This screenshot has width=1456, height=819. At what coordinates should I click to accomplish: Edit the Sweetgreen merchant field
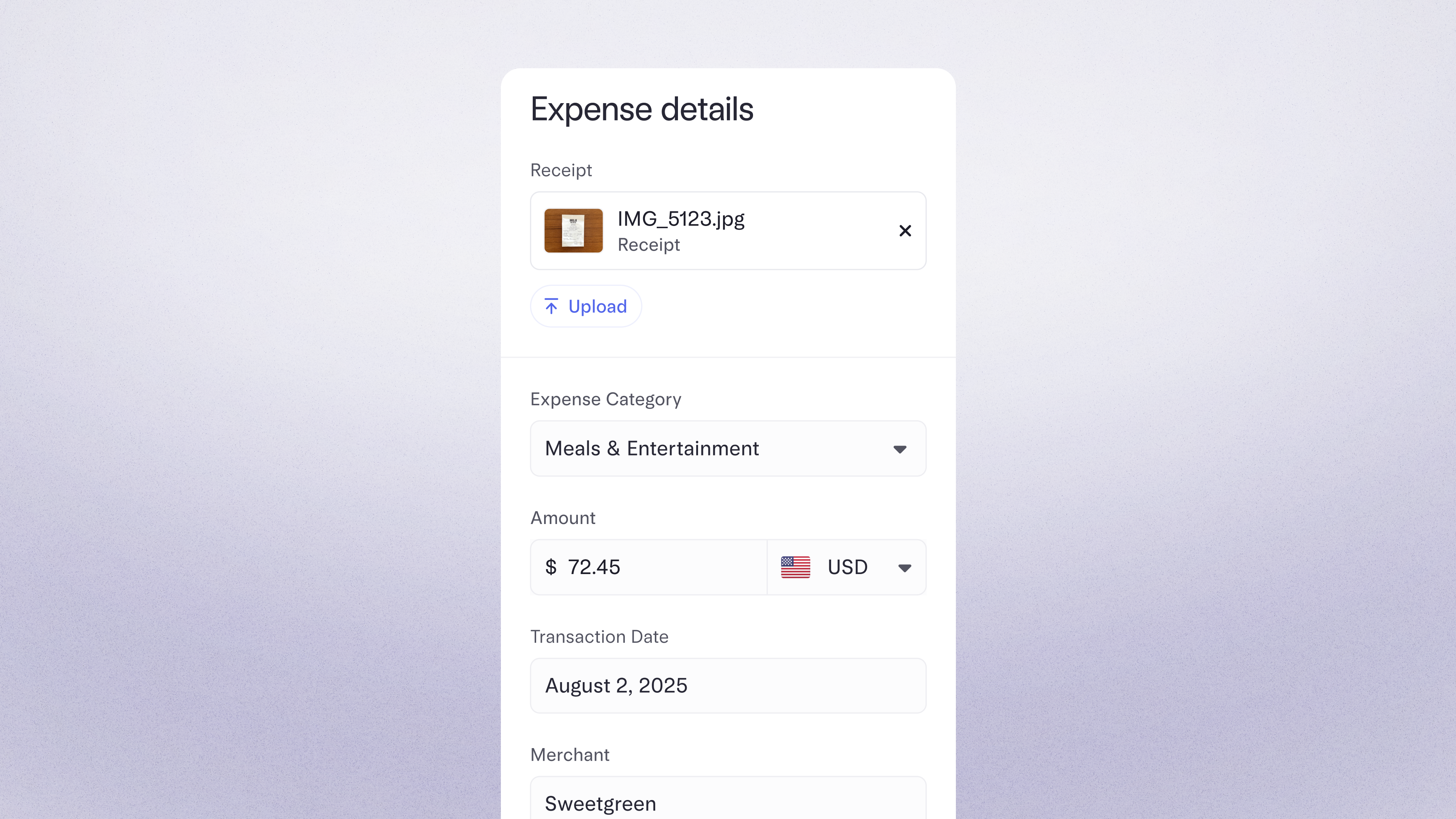click(728, 803)
